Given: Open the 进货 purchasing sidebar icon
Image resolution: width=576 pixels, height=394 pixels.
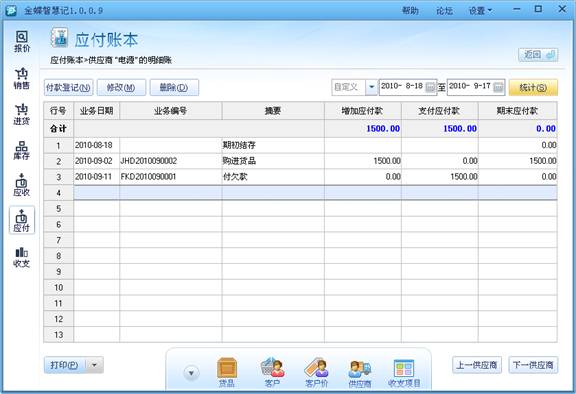Looking at the screenshot, I should (22, 114).
